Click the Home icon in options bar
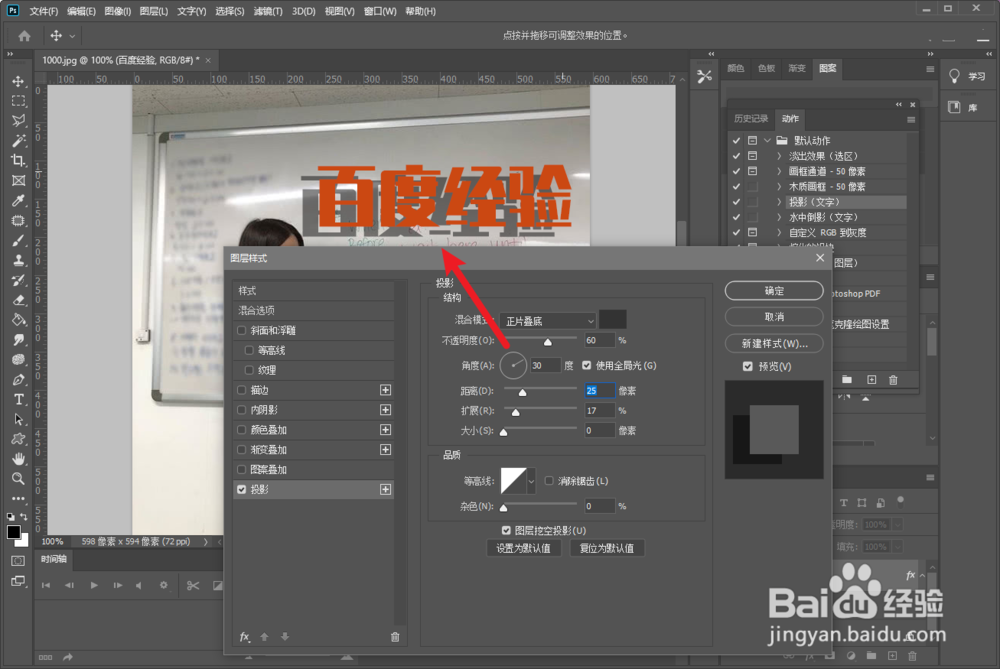Screen dimensions: 1000x669 tap(24, 36)
